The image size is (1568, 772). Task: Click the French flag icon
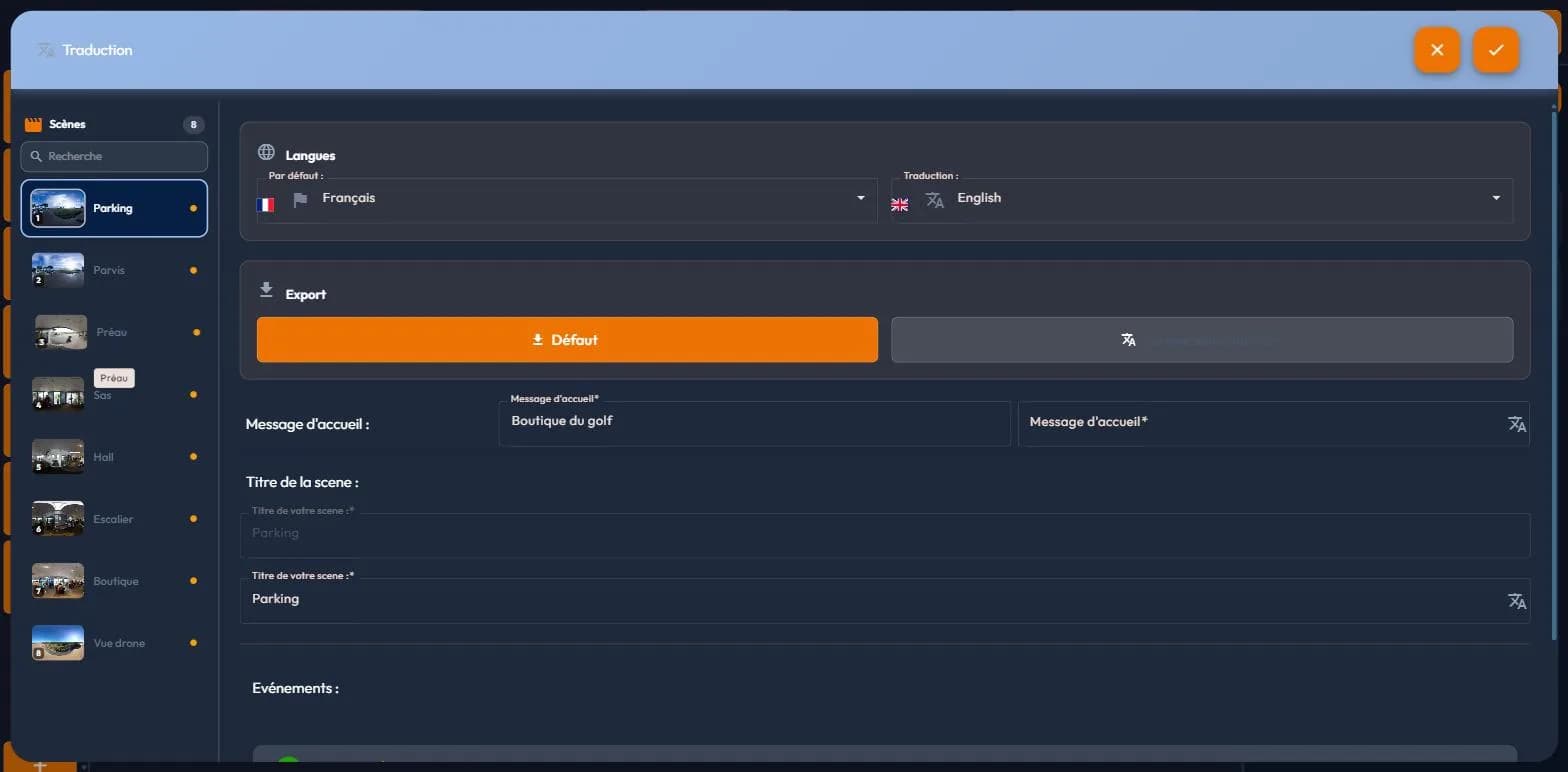(265, 204)
